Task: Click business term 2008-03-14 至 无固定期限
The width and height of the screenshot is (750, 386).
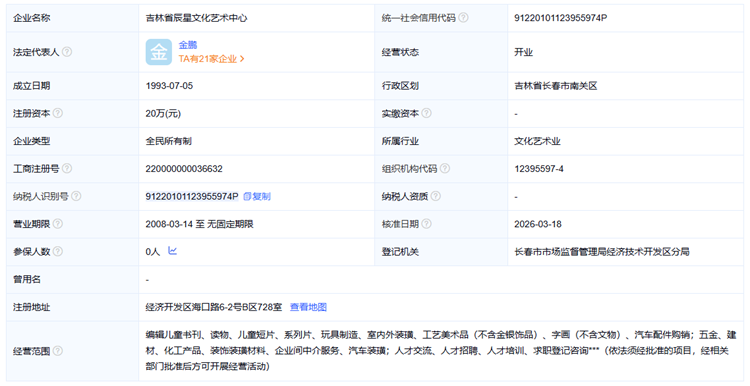Action: [199, 224]
